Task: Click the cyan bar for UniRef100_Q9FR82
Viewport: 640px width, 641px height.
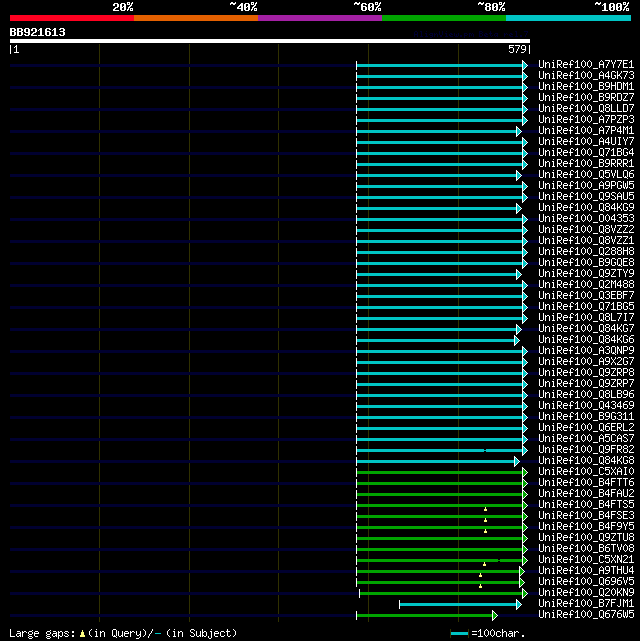Action: click(x=442, y=450)
